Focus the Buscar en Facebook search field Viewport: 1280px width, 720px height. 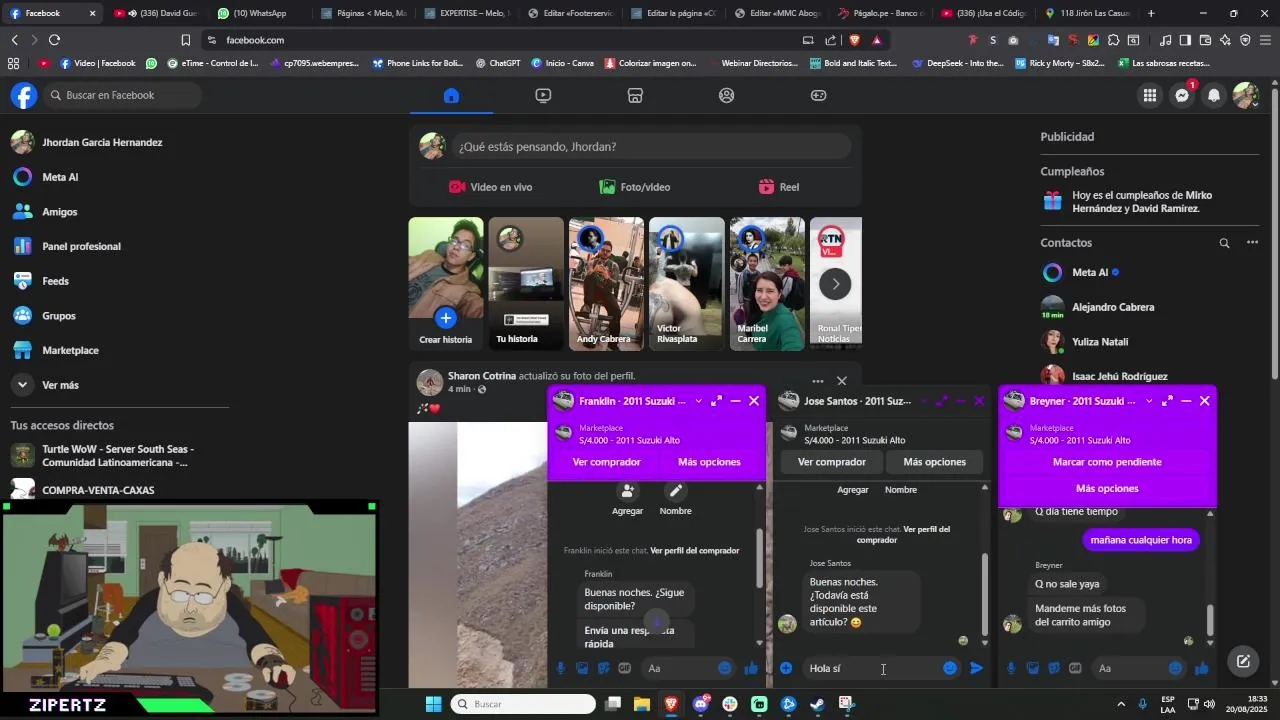122,95
